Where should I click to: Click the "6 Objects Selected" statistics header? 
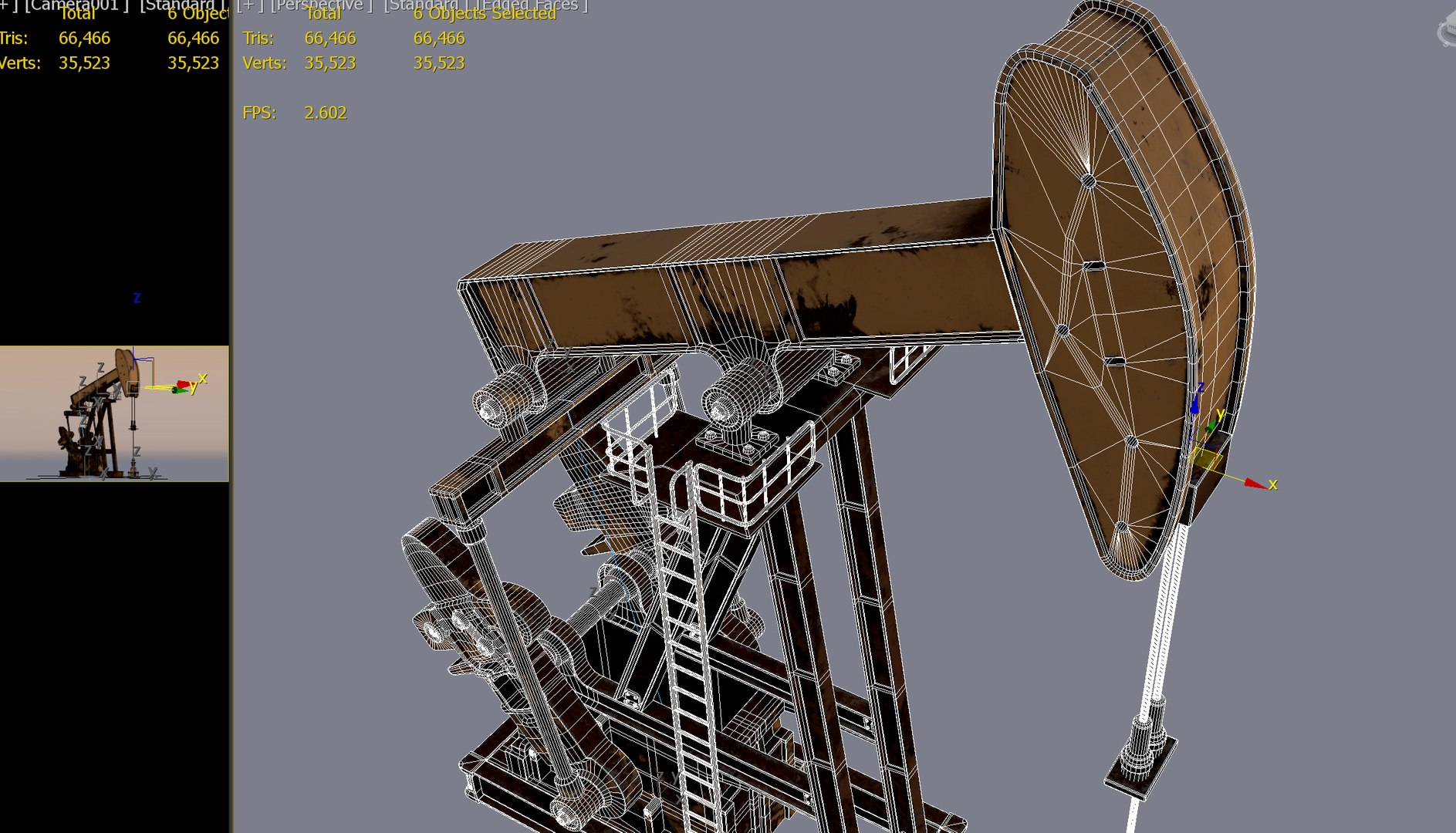[x=485, y=13]
